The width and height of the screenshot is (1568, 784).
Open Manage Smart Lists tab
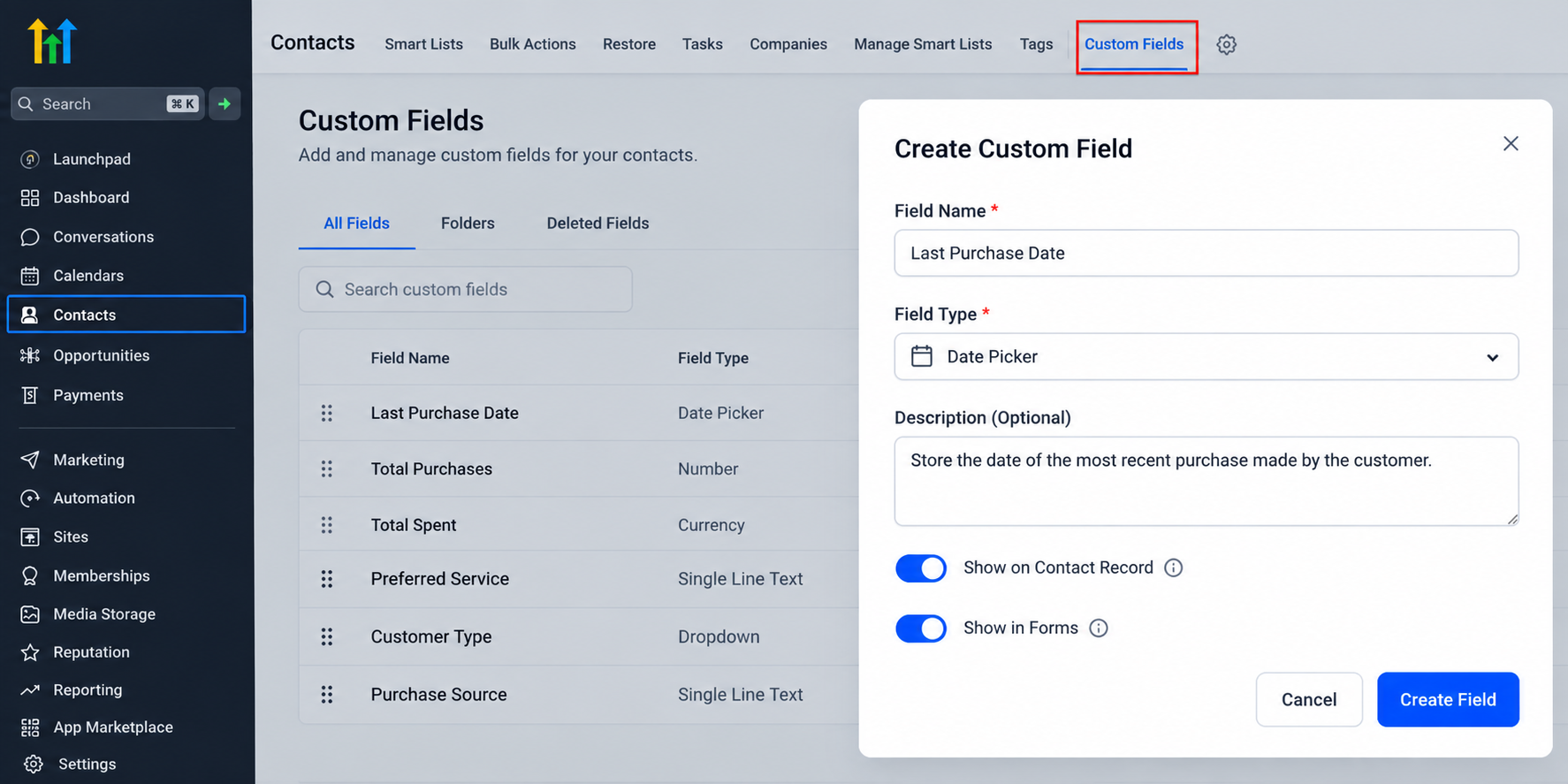click(x=922, y=44)
